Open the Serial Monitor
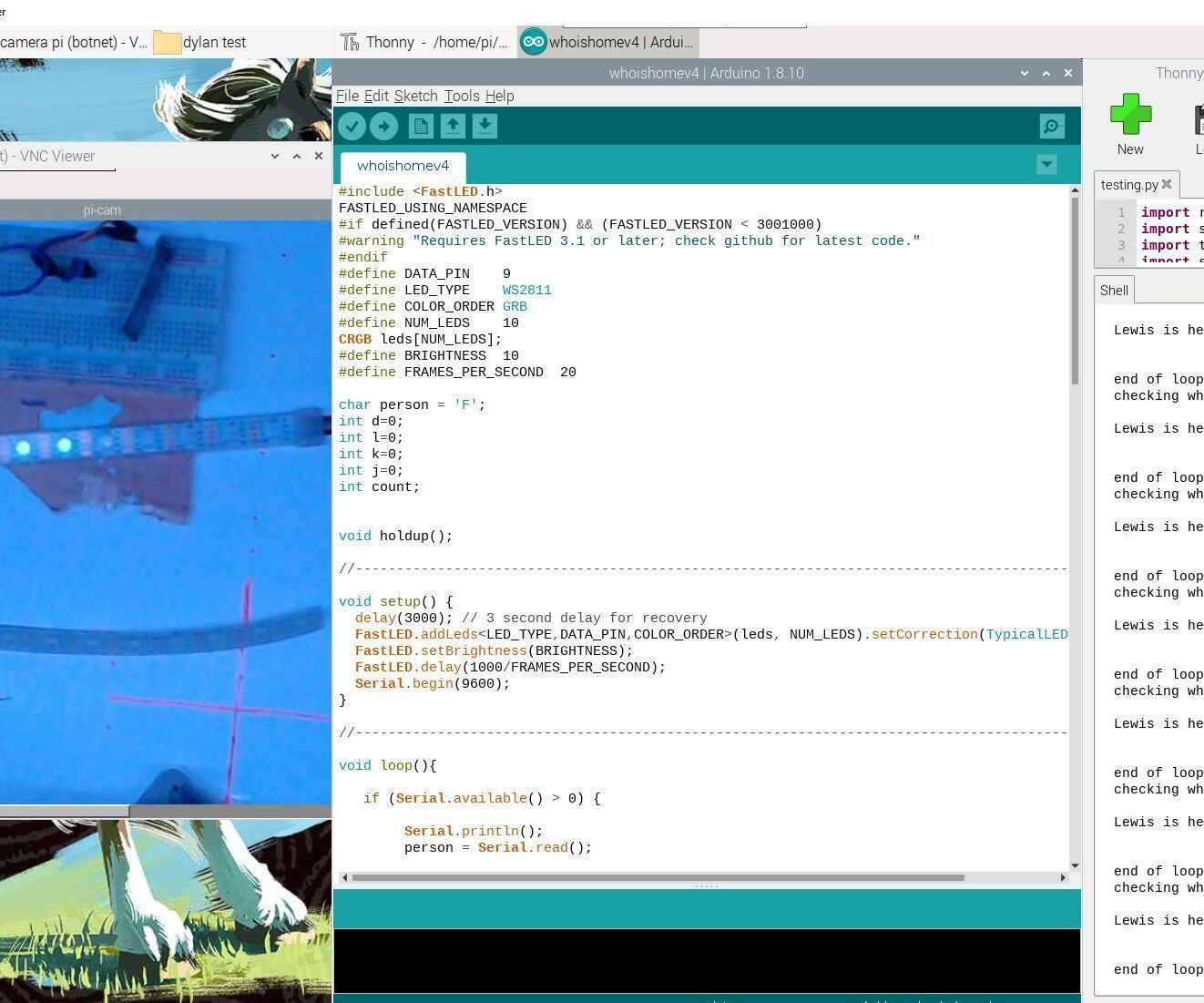This screenshot has width=1204, height=1003. coord(1051,126)
